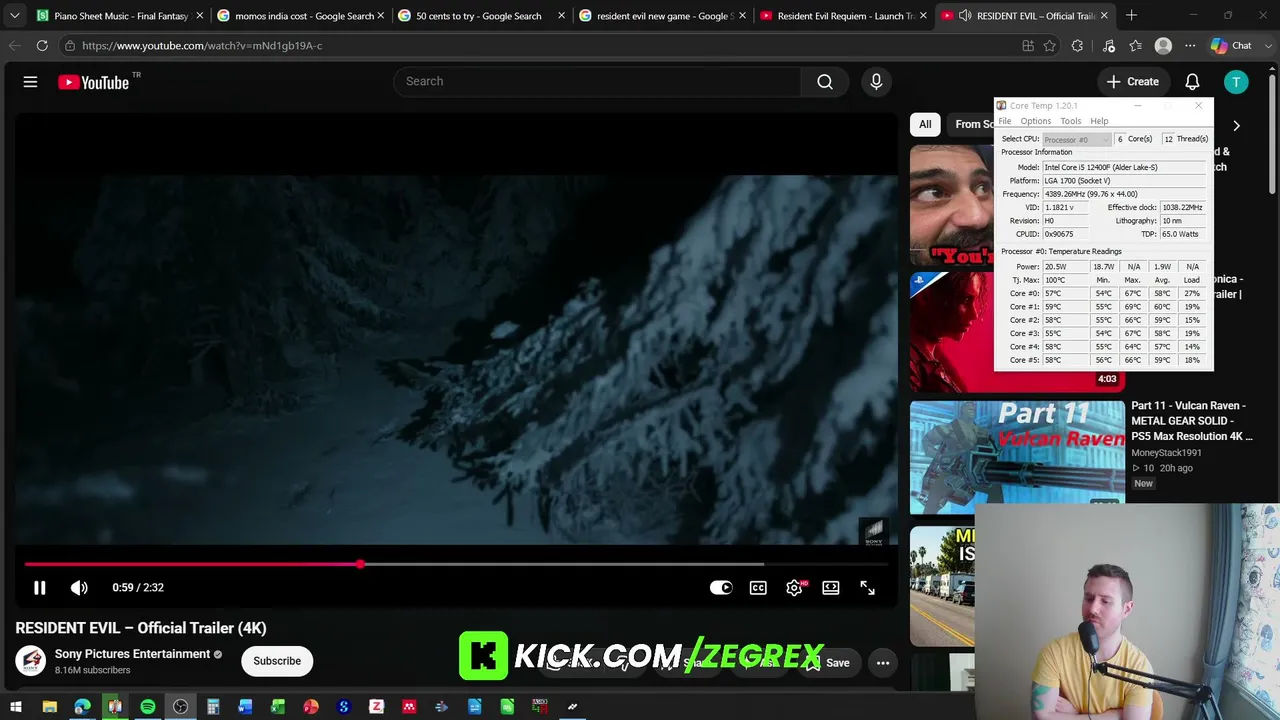The image size is (1280, 720).
Task: Open the Copilot Chat button
Action: [1232, 46]
